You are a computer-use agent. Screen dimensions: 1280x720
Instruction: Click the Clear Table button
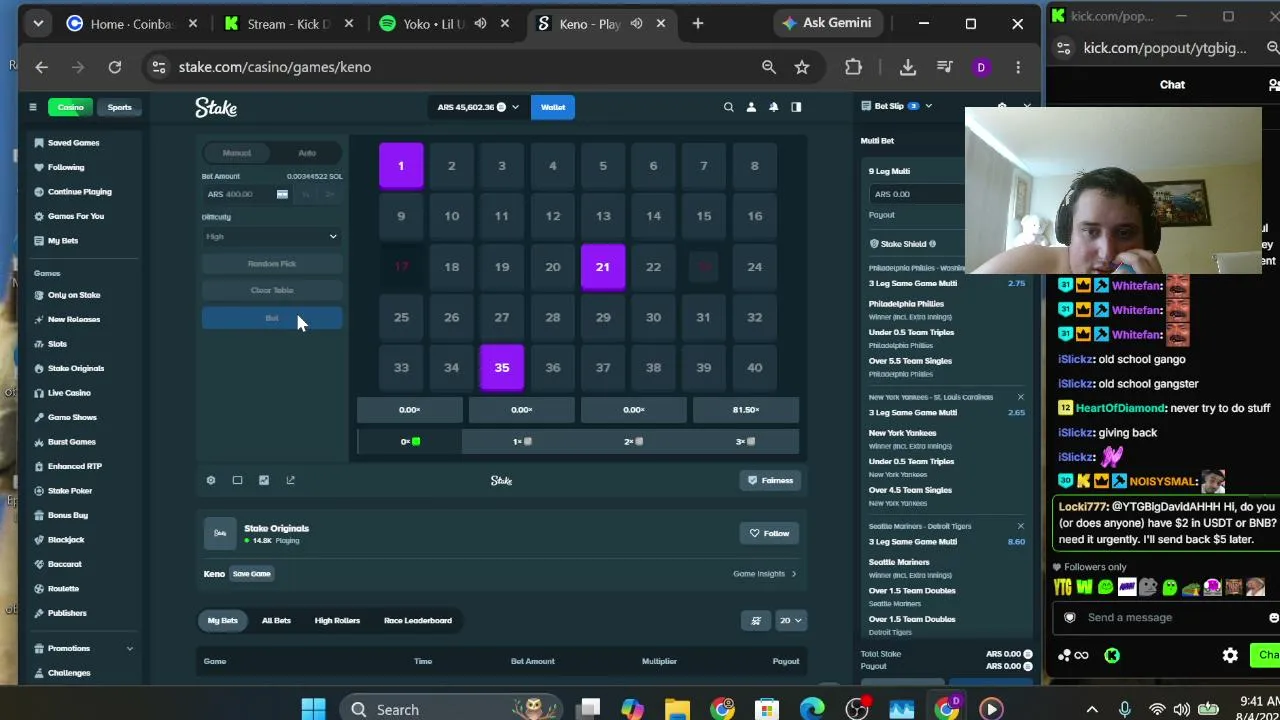pos(272,290)
